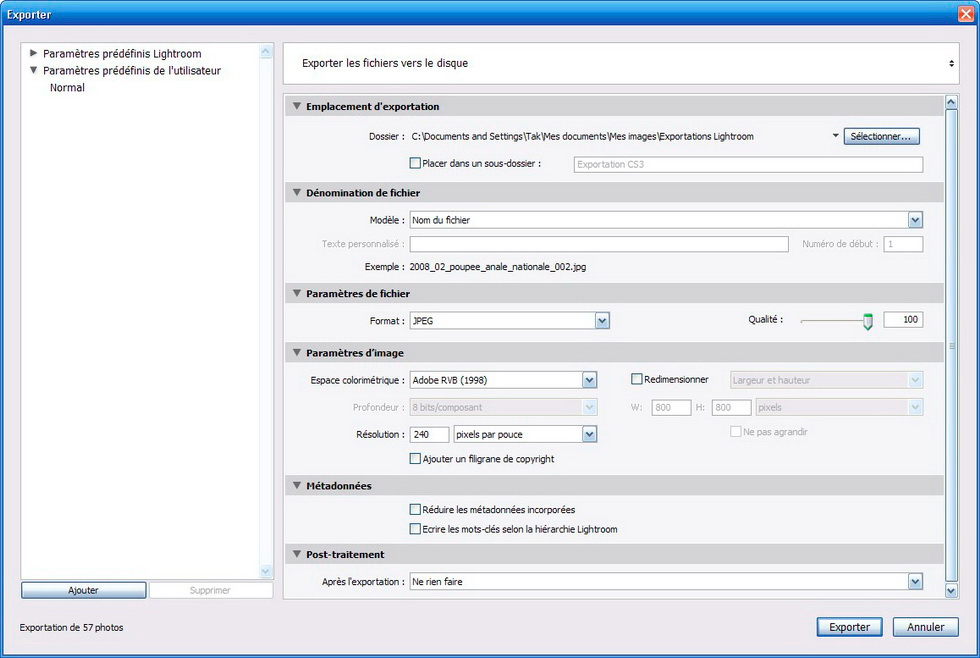Check the Redimensionner option
This screenshot has height=658, width=980.
coord(637,379)
